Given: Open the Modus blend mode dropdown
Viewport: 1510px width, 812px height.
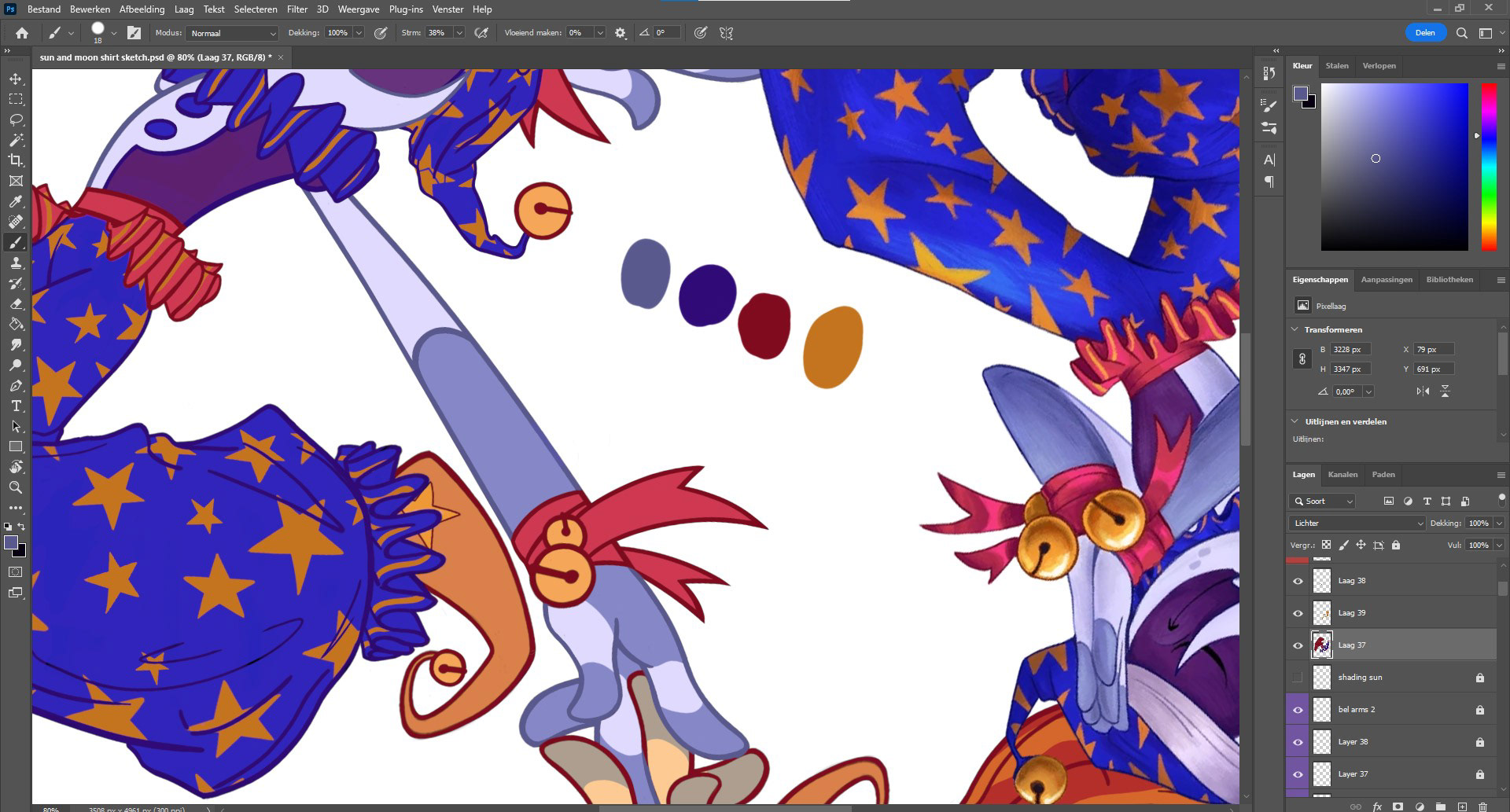Looking at the screenshot, I should [233, 33].
